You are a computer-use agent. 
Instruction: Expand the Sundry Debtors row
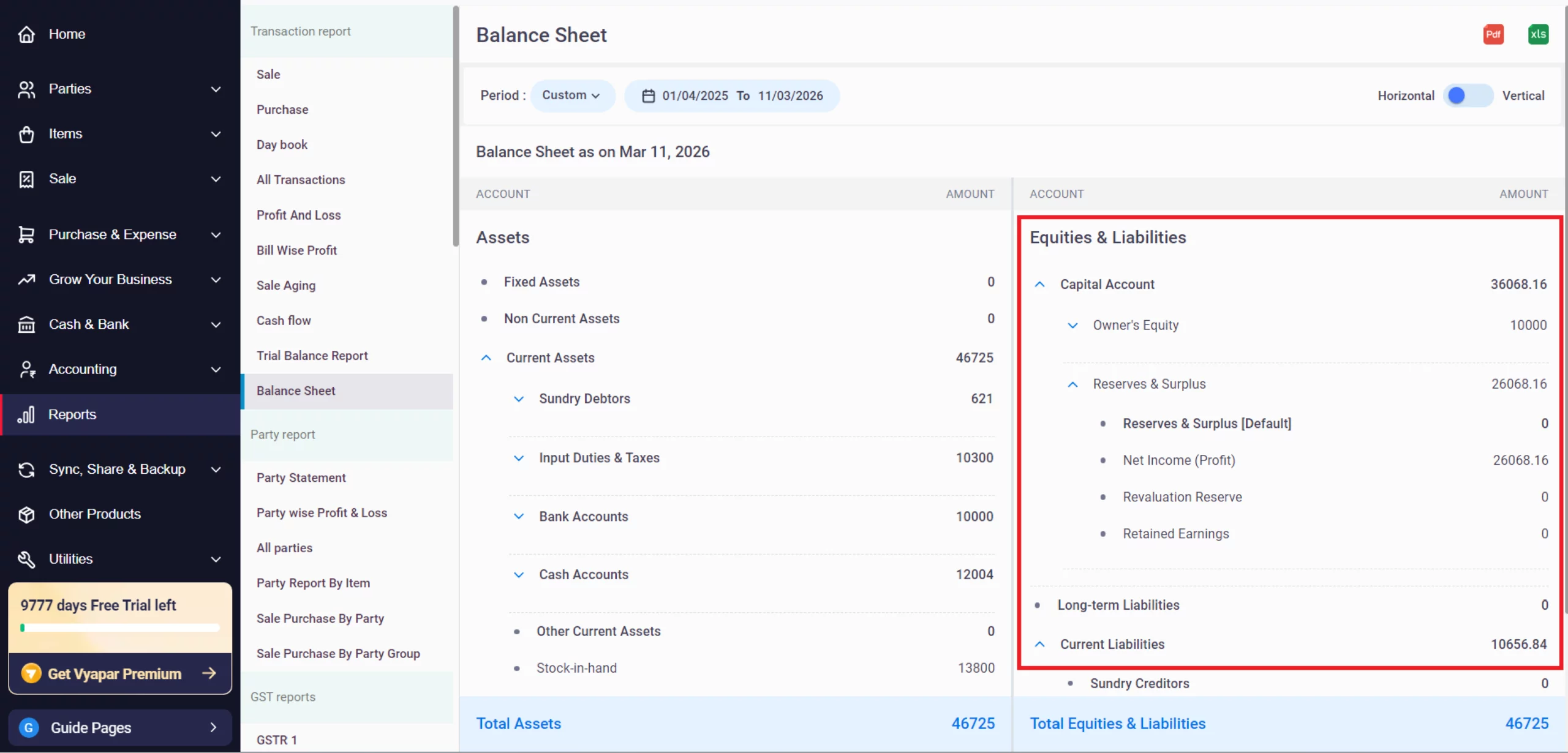[x=519, y=399]
